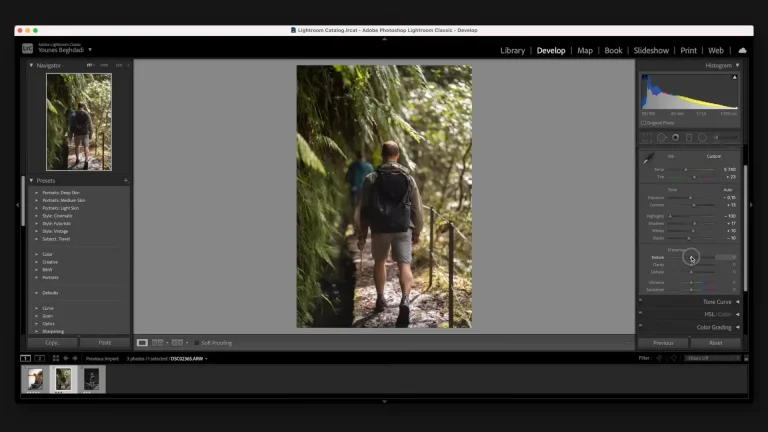Viewport: 768px width, 432px height.
Task: Collapse the Histogram panel
Action: click(x=737, y=65)
